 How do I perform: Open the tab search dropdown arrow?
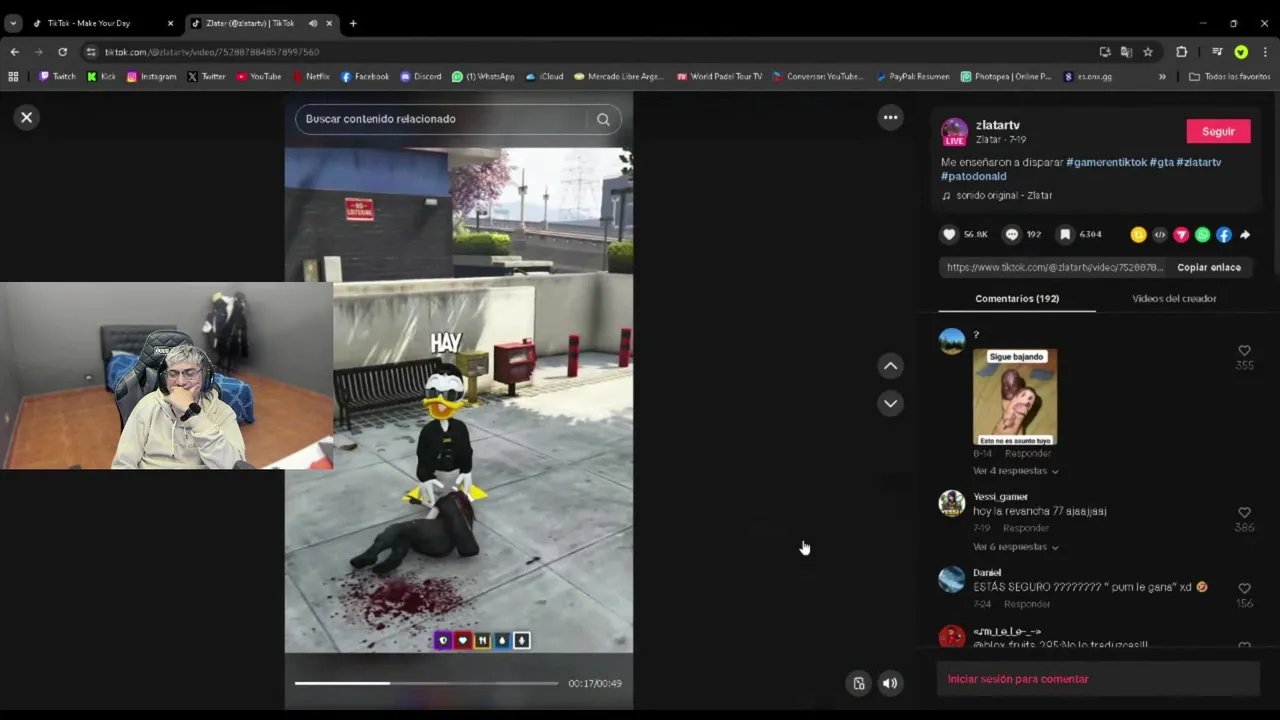coord(13,23)
